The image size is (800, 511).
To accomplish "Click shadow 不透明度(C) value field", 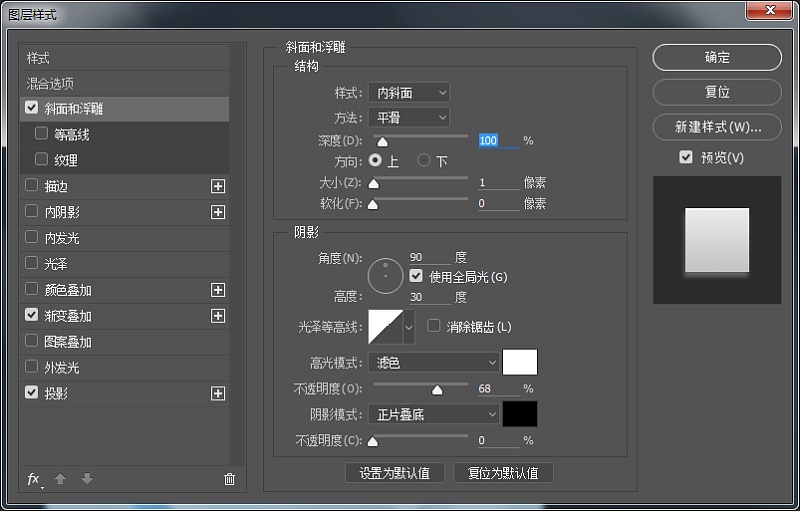I will 498,440.
